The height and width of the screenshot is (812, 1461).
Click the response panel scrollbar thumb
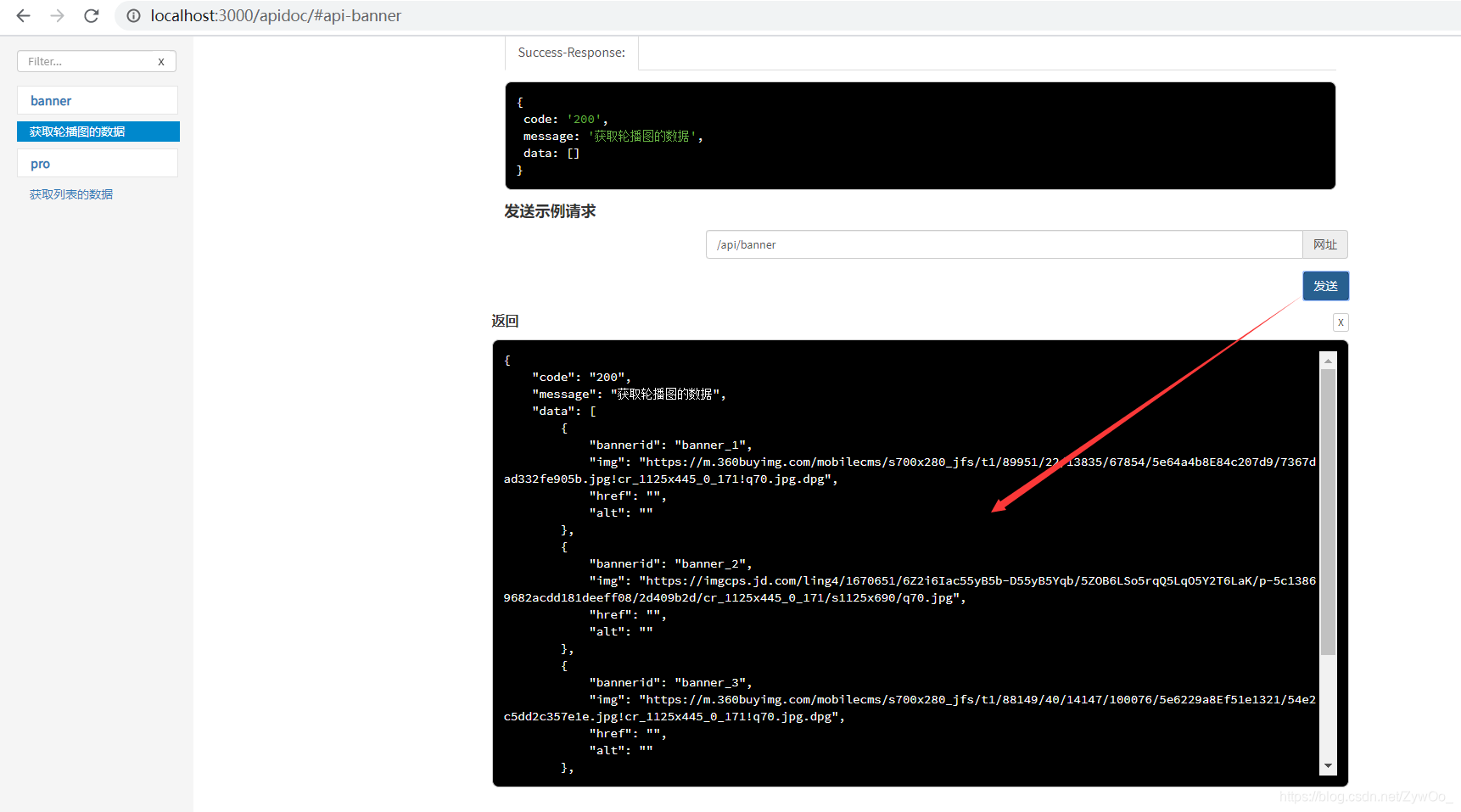point(1328,512)
